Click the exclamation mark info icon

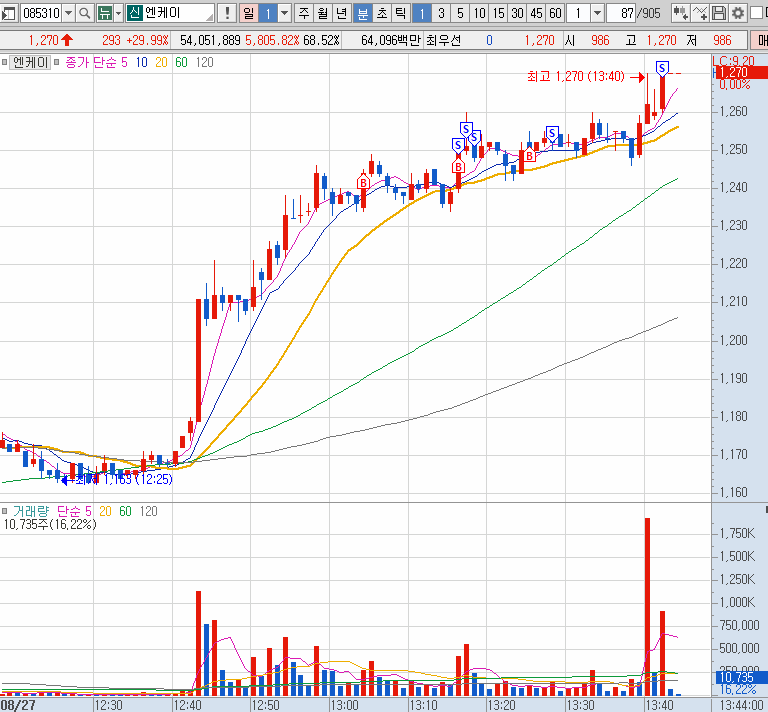pos(228,14)
